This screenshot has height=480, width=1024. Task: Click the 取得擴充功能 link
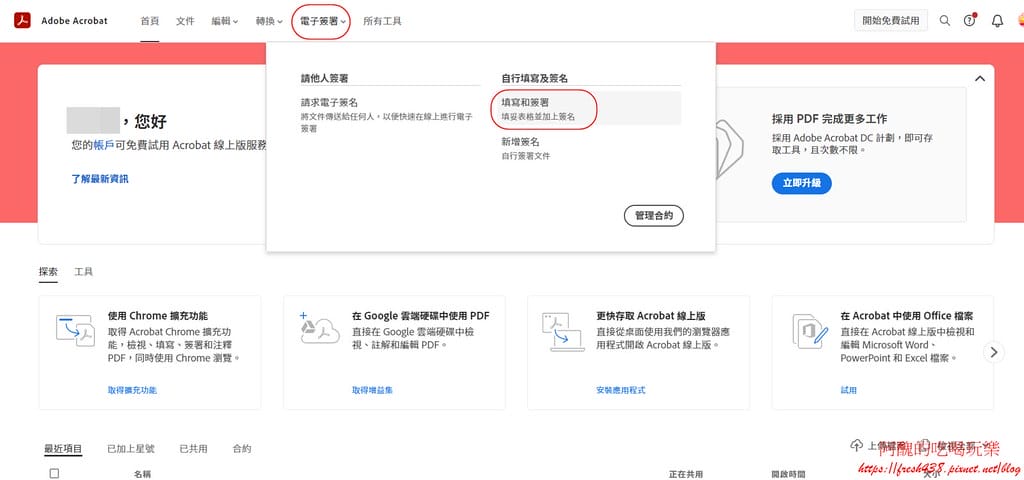point(132,390)
